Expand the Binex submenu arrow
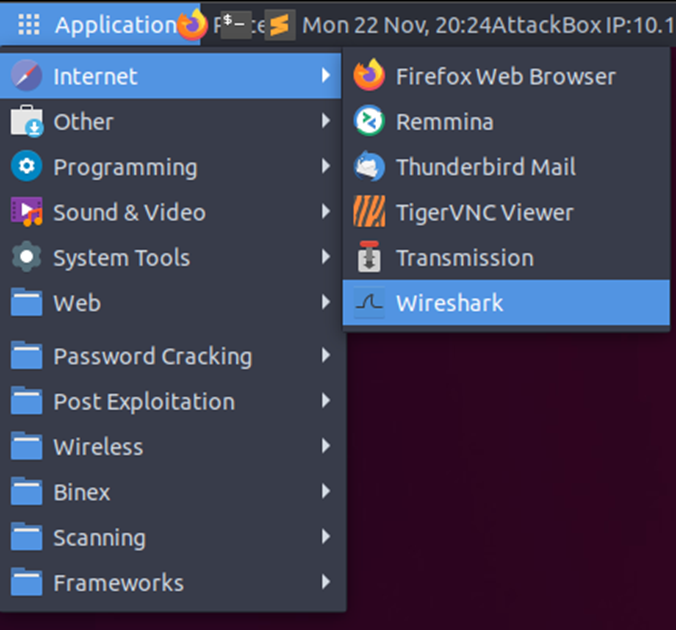Viewport: 676px width, 630px height. (x=326, y=491)
